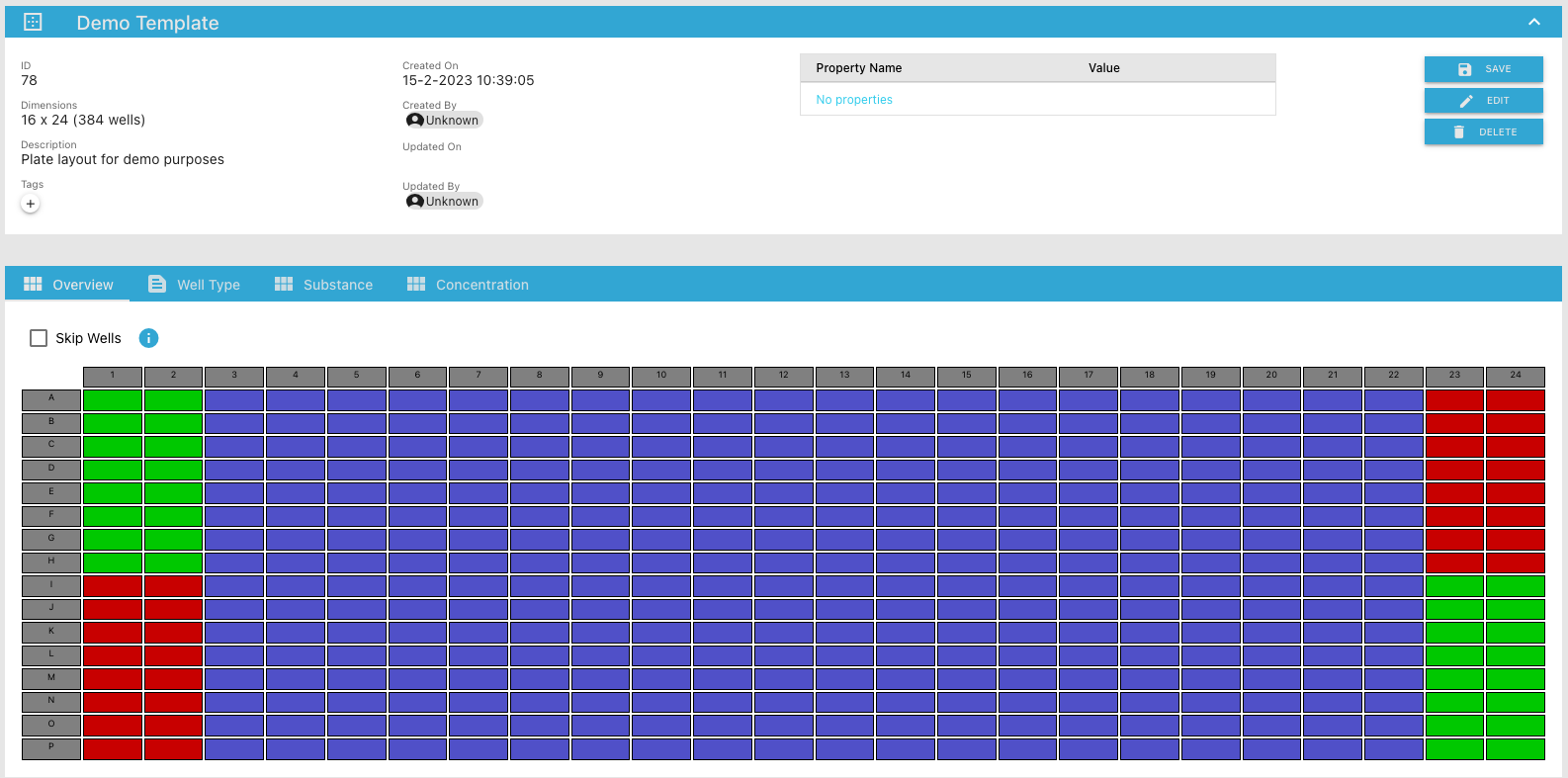The height and width of the screenshot is (778, 1568).
Task: Click the pencil edit icon
Action: [1465, 101]
